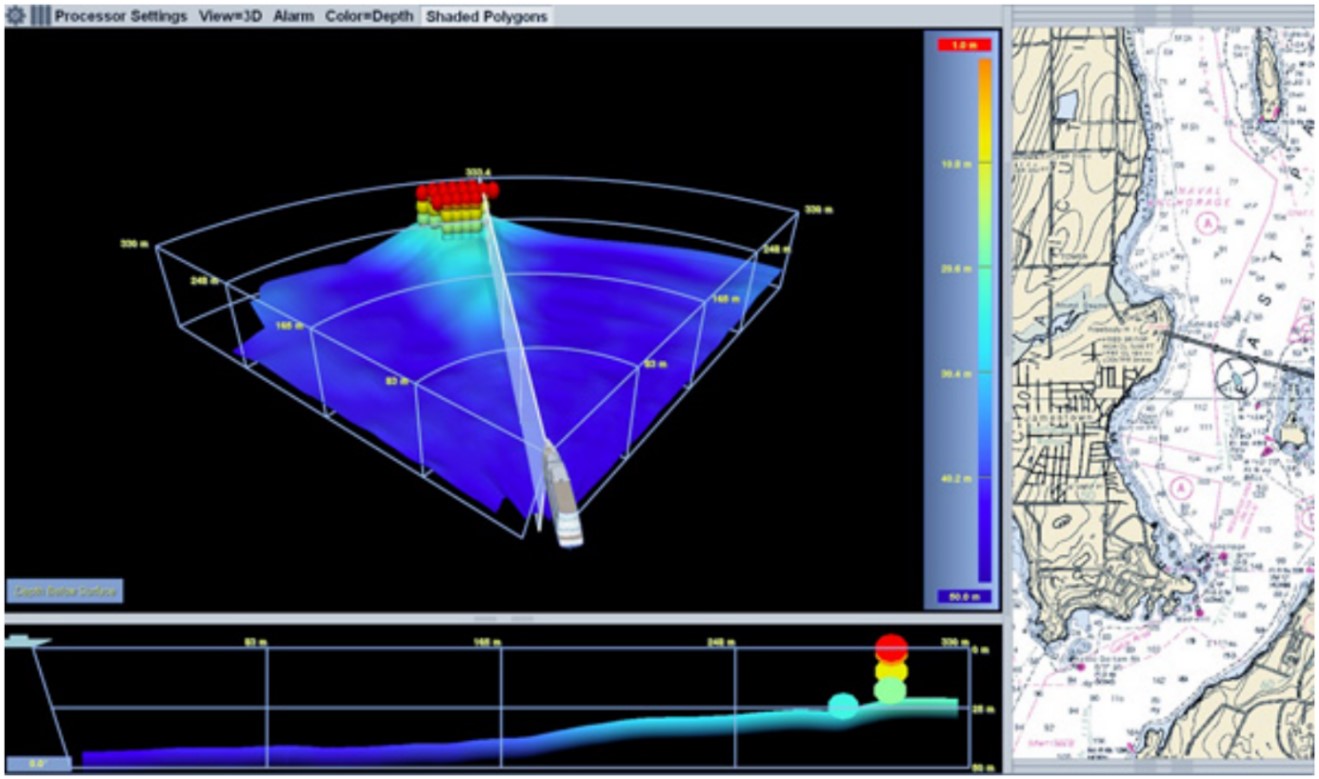This screenshot has width=1319, height=779.
Task: Click the vessel position marker on the chart
Action: point(1237,378)
